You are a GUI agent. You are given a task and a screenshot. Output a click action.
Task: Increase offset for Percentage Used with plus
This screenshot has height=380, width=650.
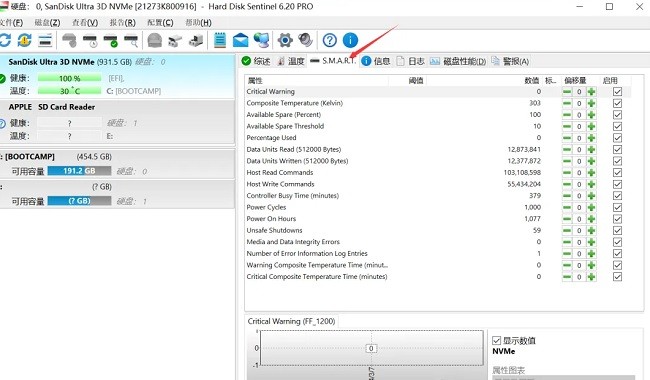[592, 138]
